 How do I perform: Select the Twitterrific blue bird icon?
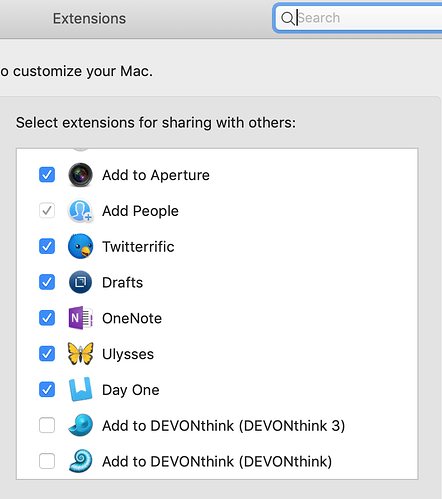(x=80, y=246)
